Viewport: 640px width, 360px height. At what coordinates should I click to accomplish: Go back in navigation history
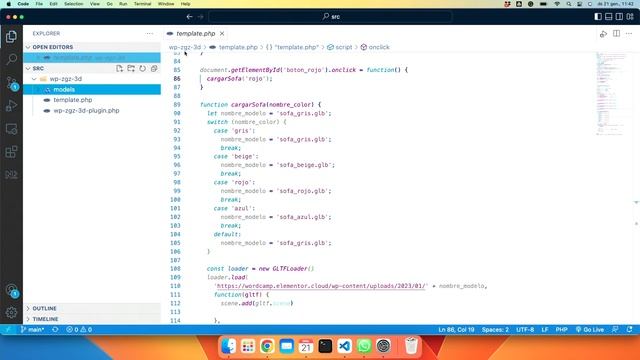point(189,17)
